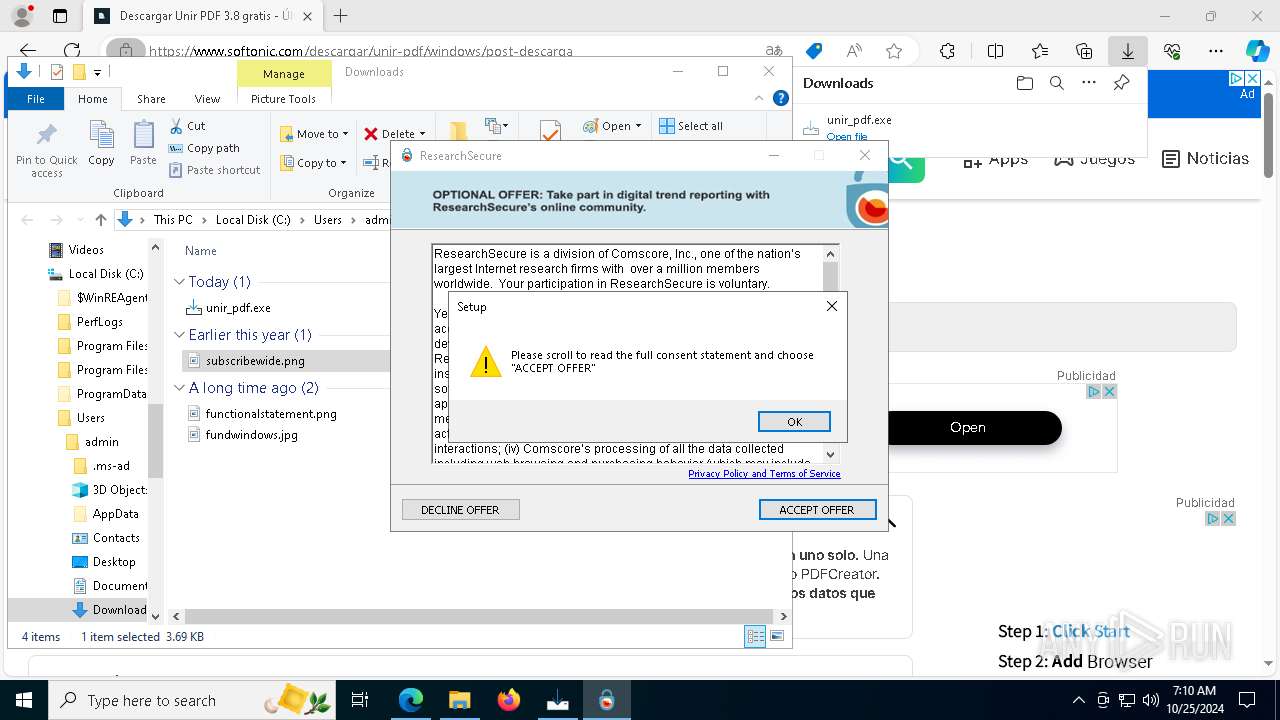Open Firefox from taskbar
The height and width of the screenshot is (720, 1280).
coord(509,700)
